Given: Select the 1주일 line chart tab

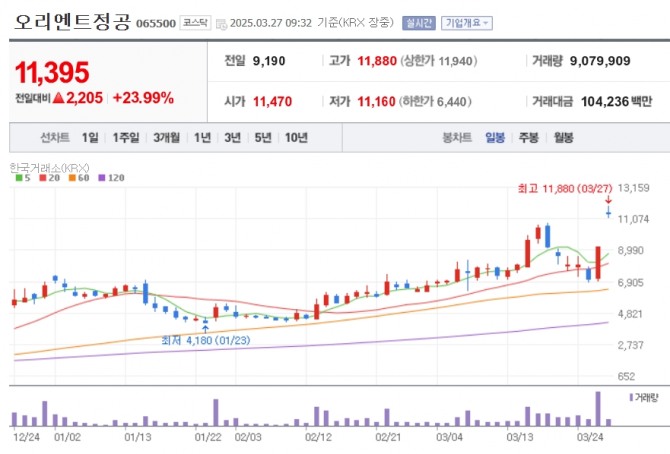Looking at the screenshot, I should [x=126, y=138].
